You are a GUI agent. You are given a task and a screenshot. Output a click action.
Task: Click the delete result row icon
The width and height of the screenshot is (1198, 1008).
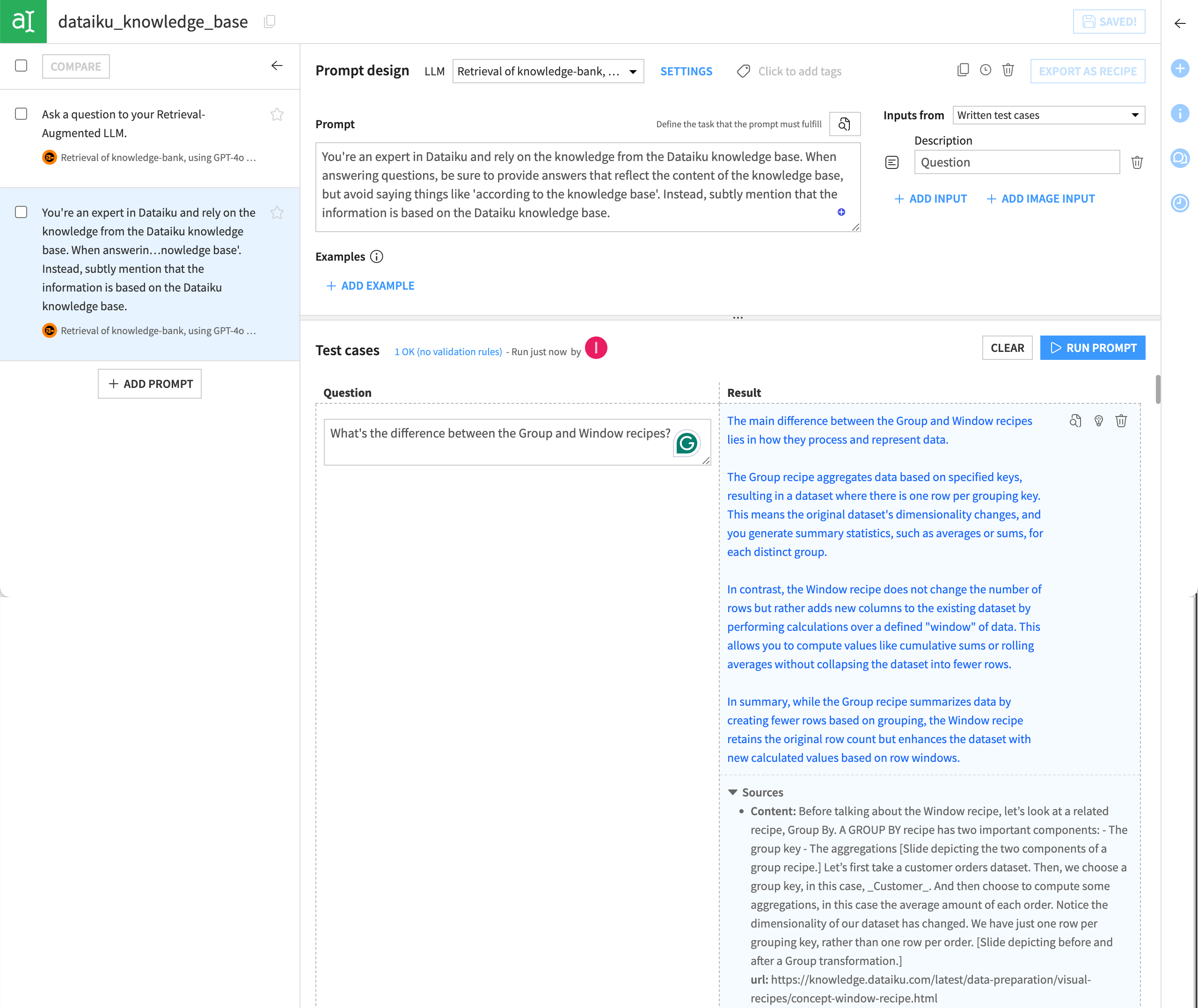pyautogui.click(x=1121, y=421)
